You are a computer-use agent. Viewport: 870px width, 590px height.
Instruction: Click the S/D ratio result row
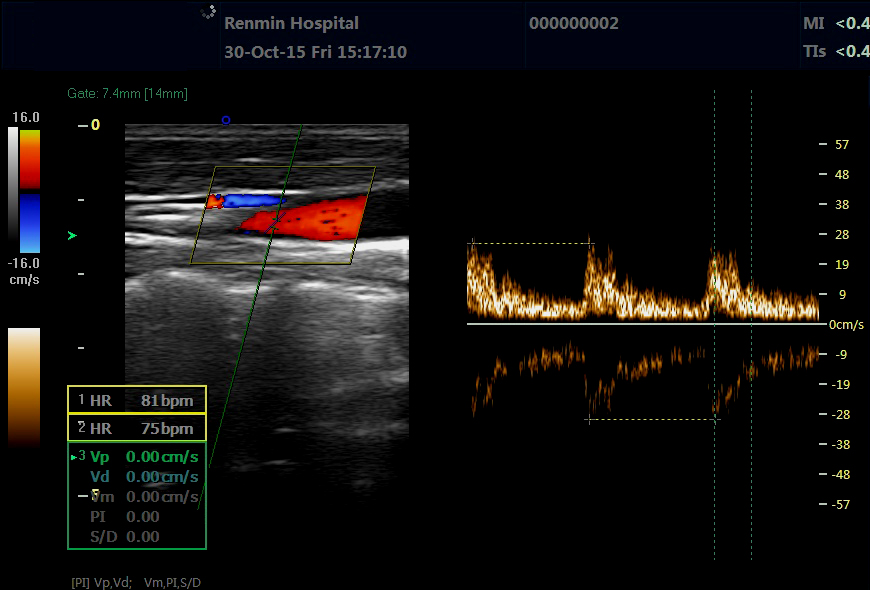[137, 537]
